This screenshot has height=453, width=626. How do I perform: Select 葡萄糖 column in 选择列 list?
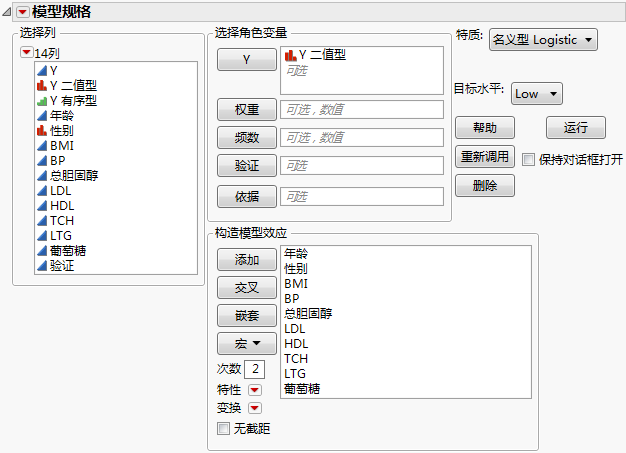(x=116, y=251)
